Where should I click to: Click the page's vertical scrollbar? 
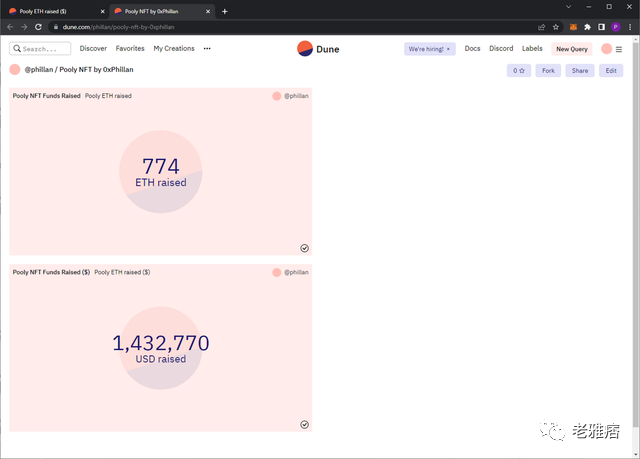tap(636, 235)
